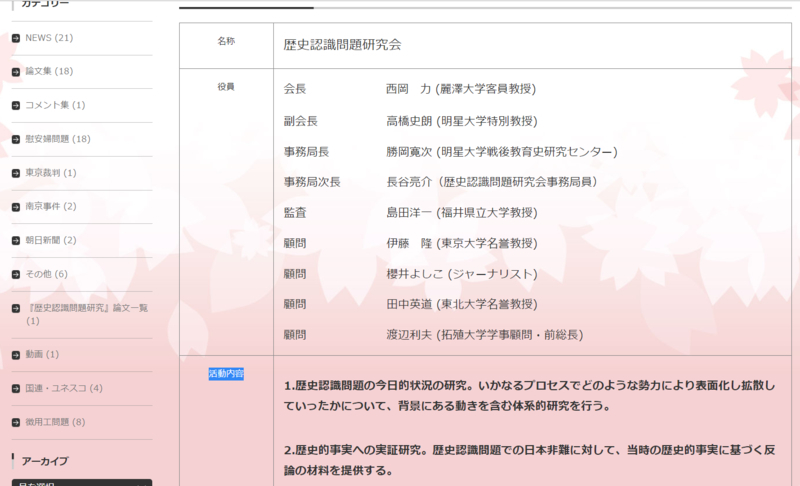
Task: Click the paragraph starting 2.歴史的事実への実証研究
Action: click(x=530, y=460)
